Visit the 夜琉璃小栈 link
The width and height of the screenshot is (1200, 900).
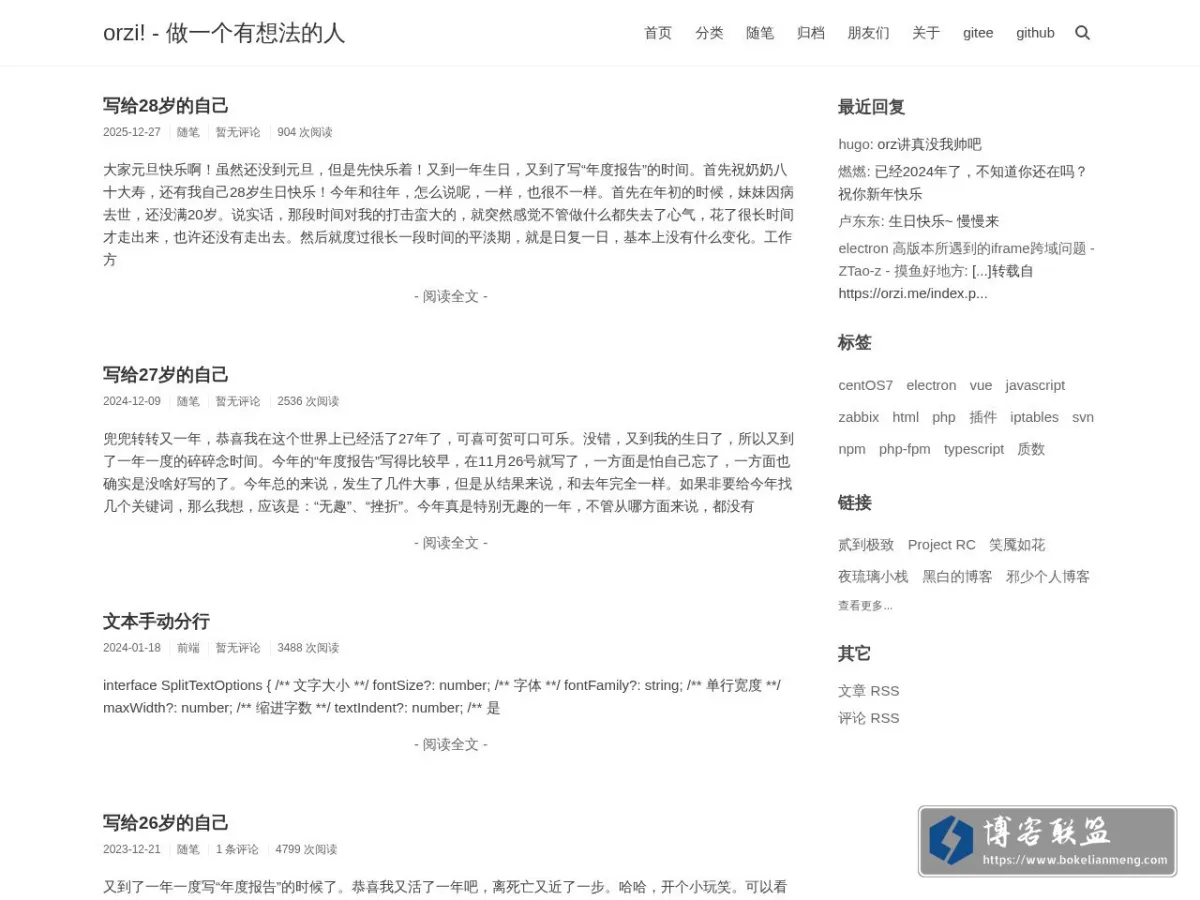873,577
